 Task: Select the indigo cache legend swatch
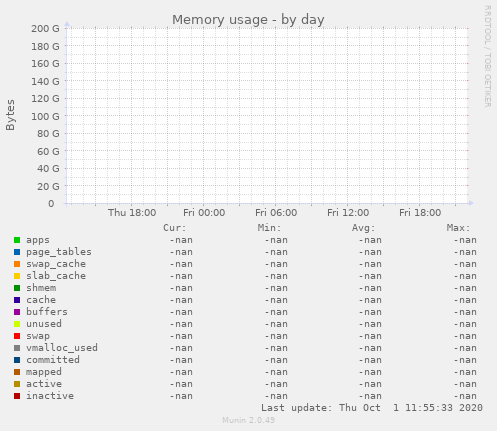coord(17,300)
